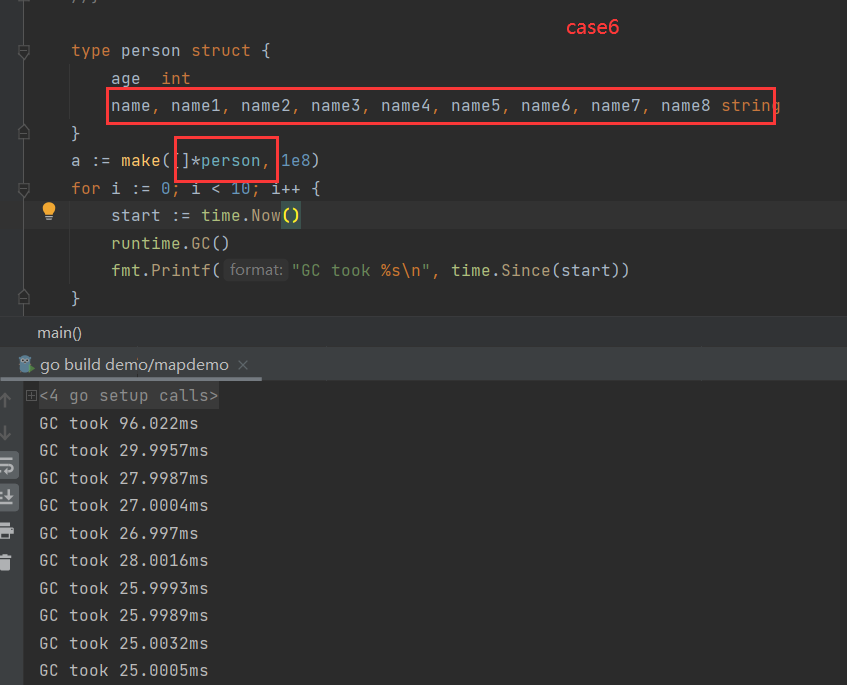The width and height of the screenshot is (847, 685).
Task: Toggle soft-wrap in the run console
Action: [7, 465]
